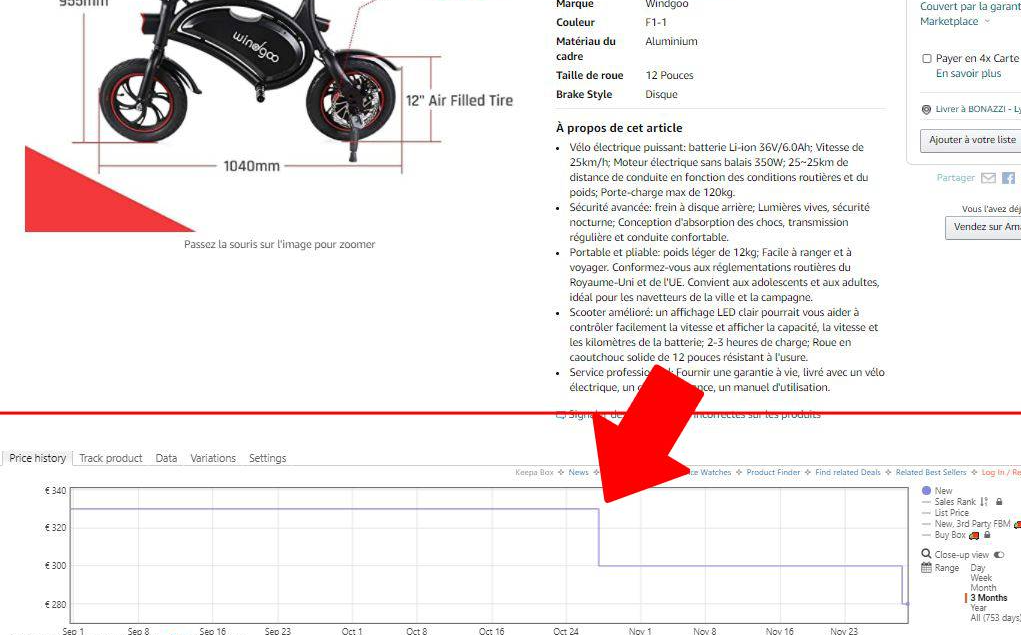The image size is (1021, 635).
Task: Open the Variations tab
Action: click(213, 458)
